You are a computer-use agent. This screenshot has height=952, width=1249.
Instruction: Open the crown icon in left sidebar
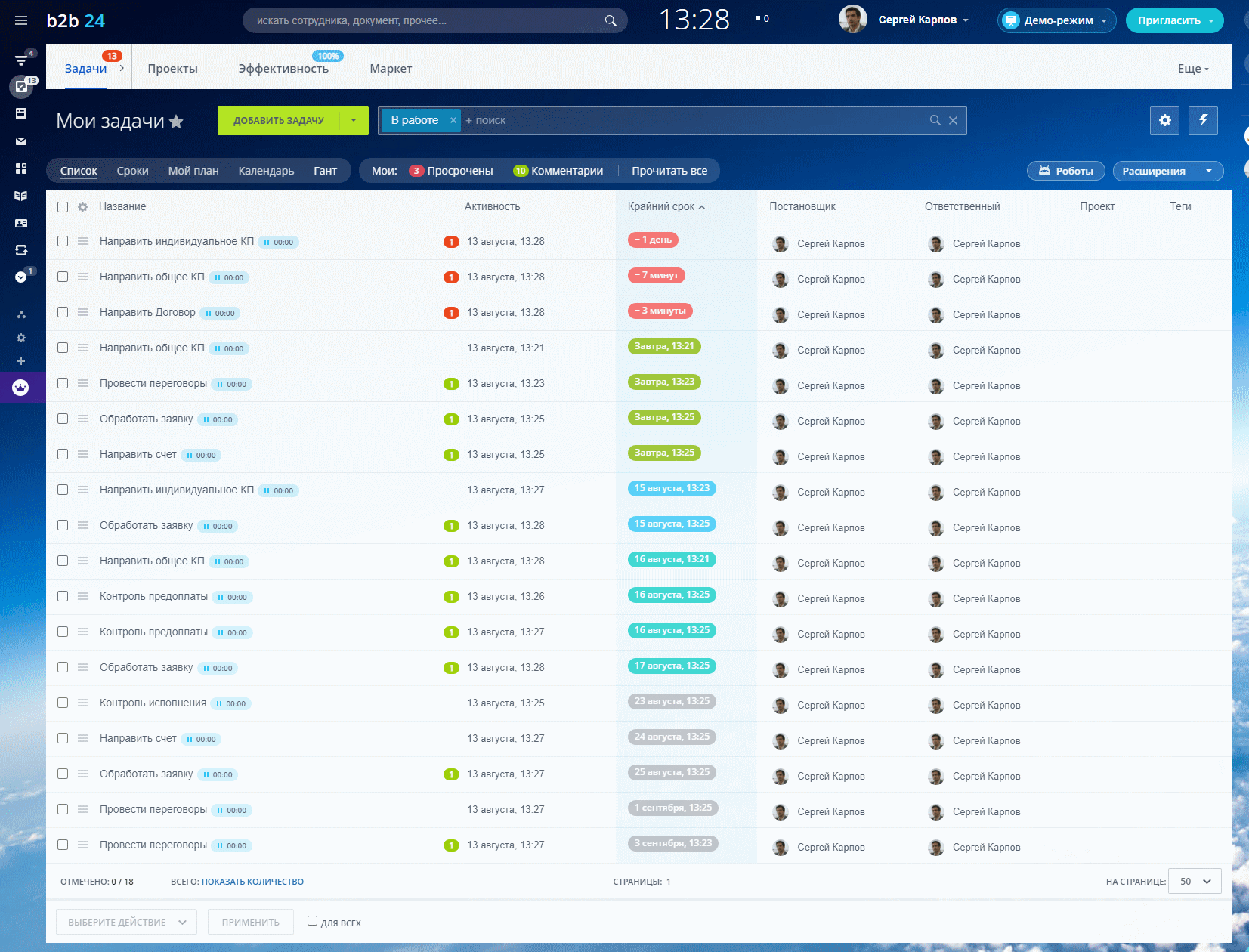[20, 388]
